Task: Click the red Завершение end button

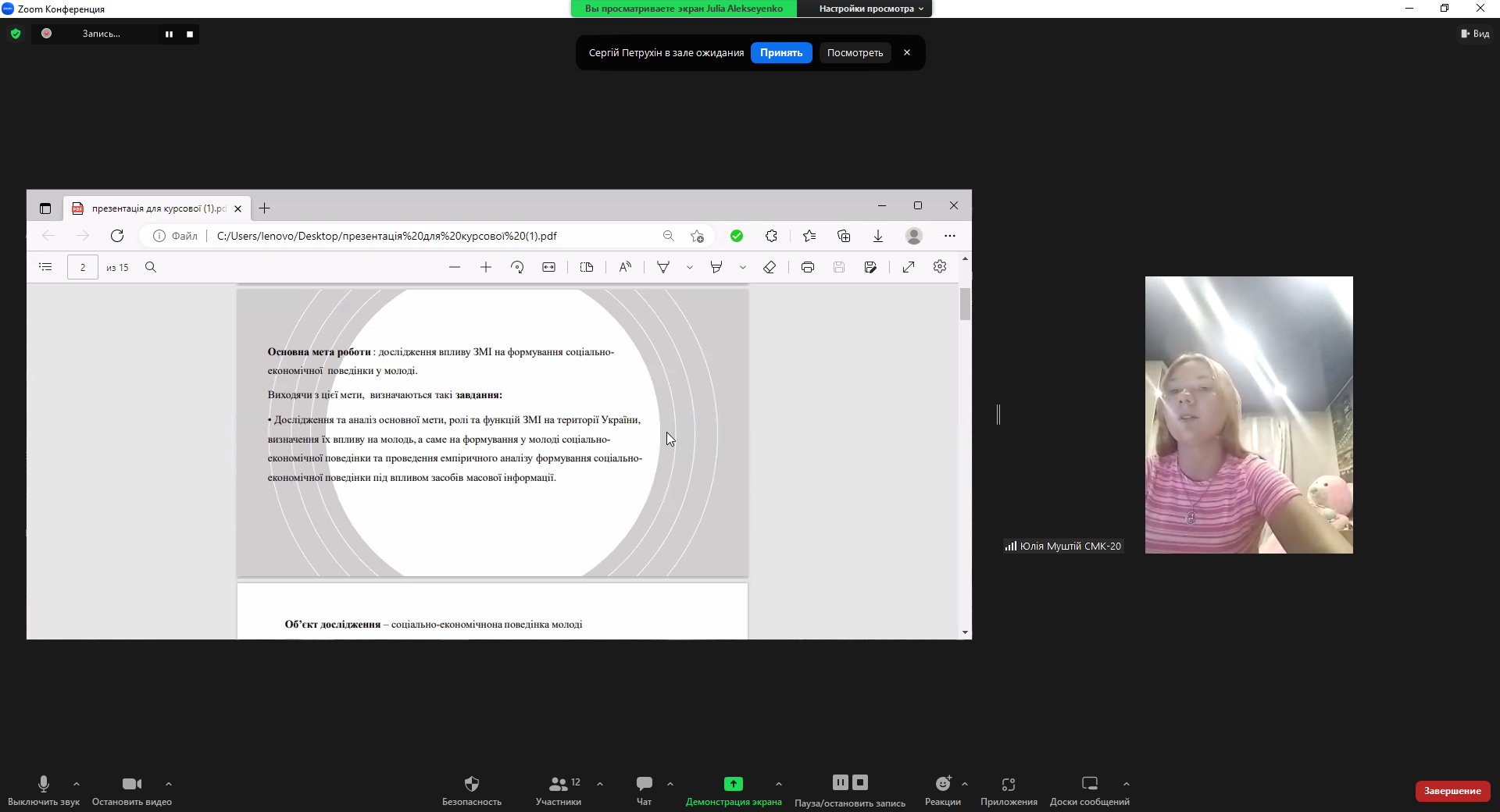Action: click(1452, 791)
